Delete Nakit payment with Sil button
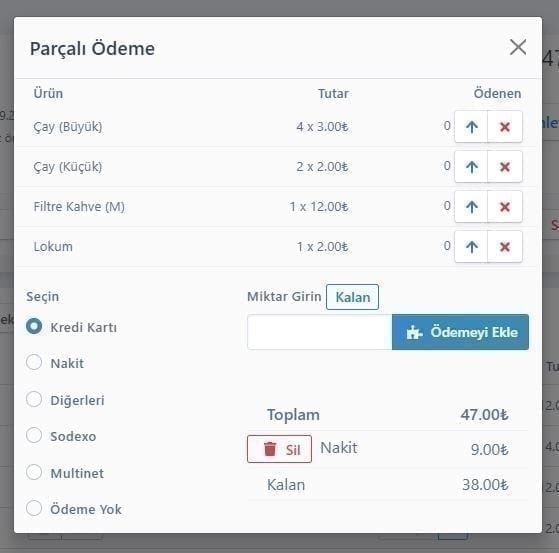Image resolution: width=559 pixels, height=553 pixels. tap(279, 449)
